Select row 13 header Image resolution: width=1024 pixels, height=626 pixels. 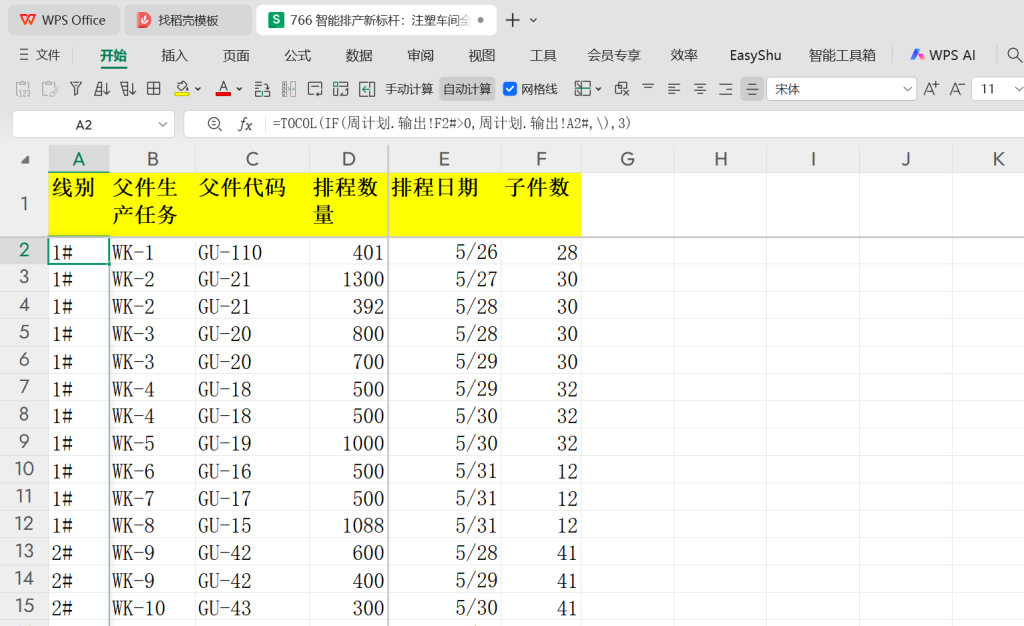coord(24,552)
